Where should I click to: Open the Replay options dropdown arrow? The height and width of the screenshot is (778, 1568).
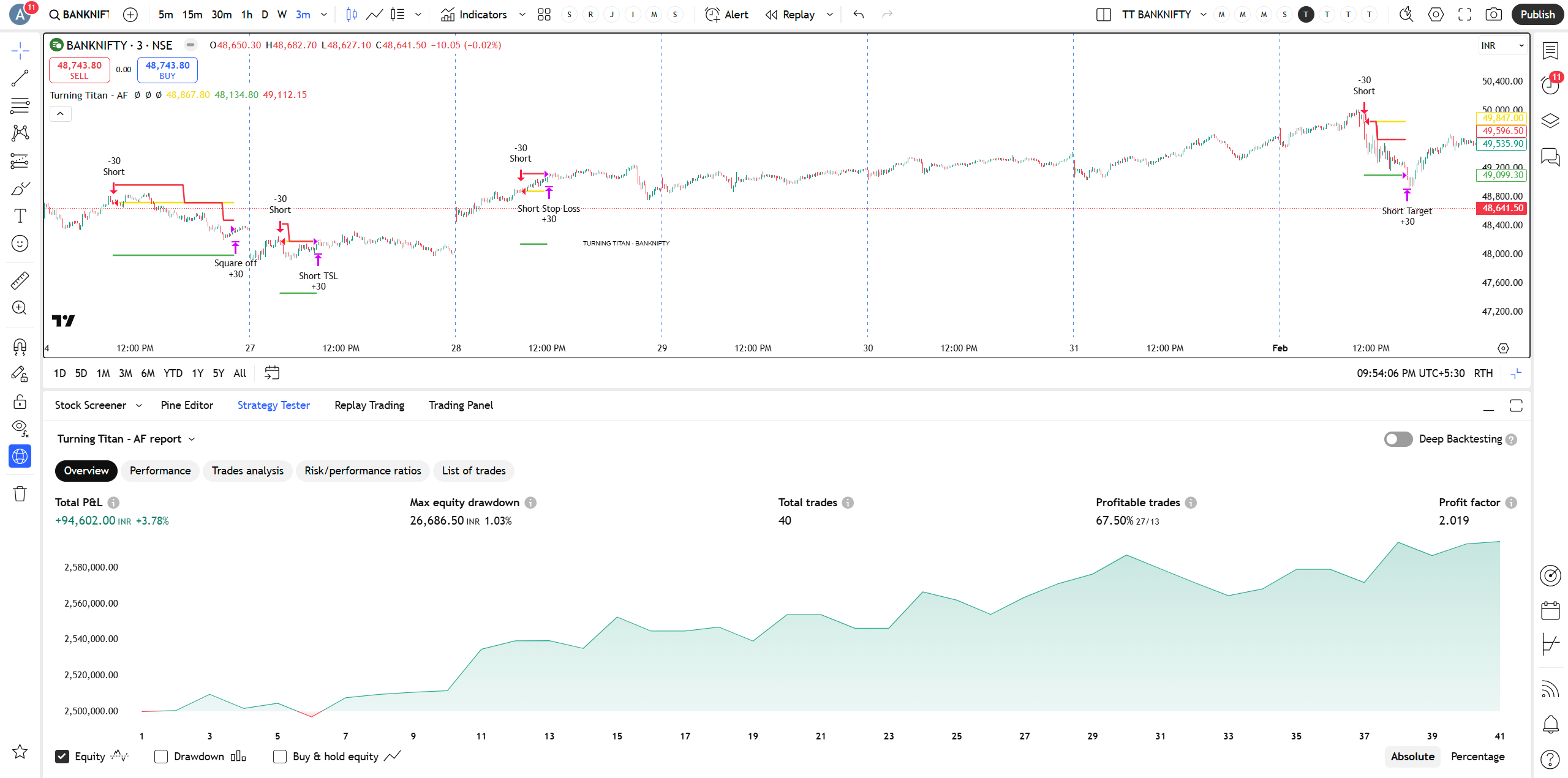(829, 15)
